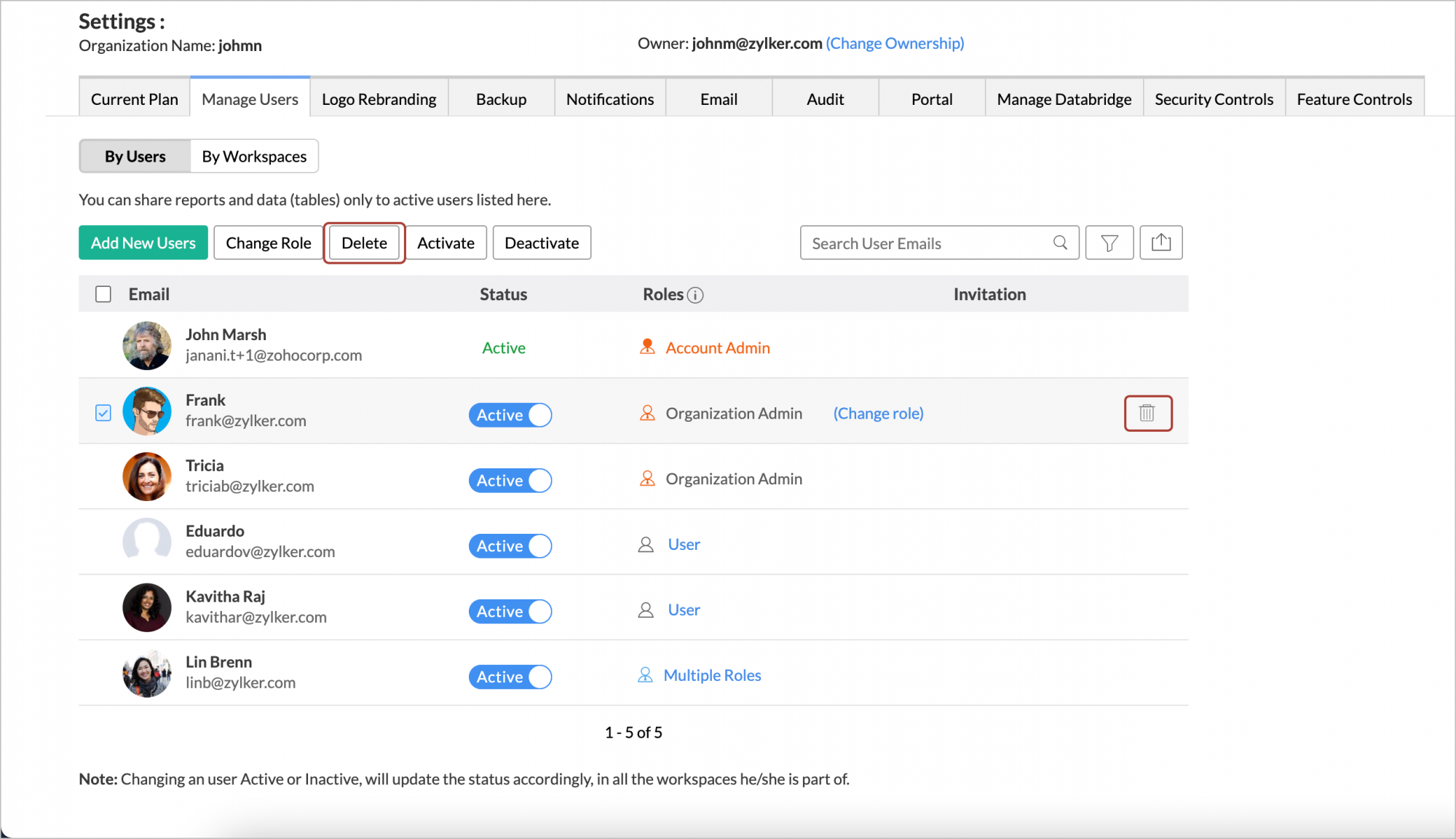This screenshot has width=1456, height=839.
Task: Click the filter funnel icon
Action: pyautogui.click(x=1109, y=243)
